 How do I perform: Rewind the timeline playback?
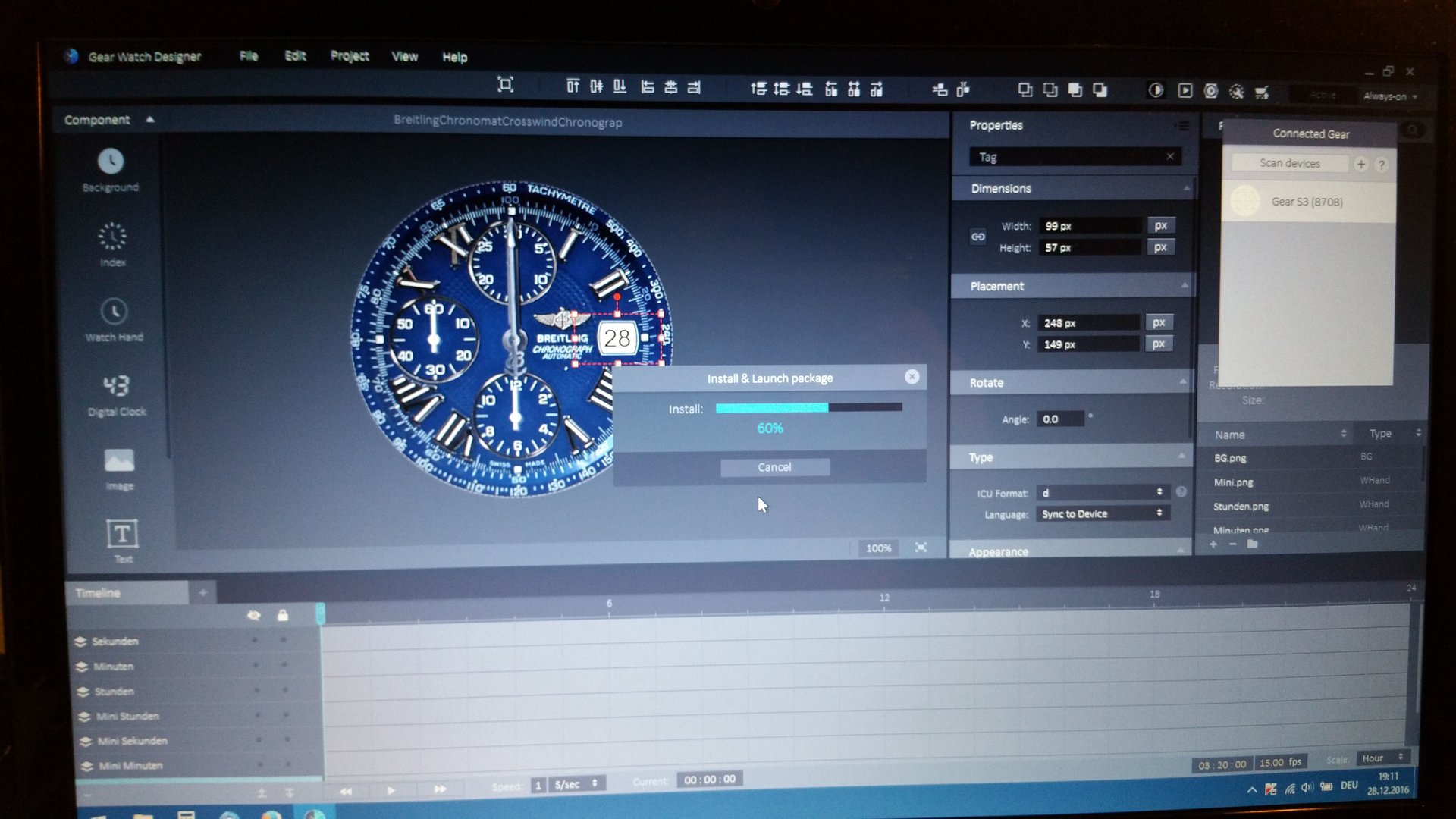[x=346, y=791]
